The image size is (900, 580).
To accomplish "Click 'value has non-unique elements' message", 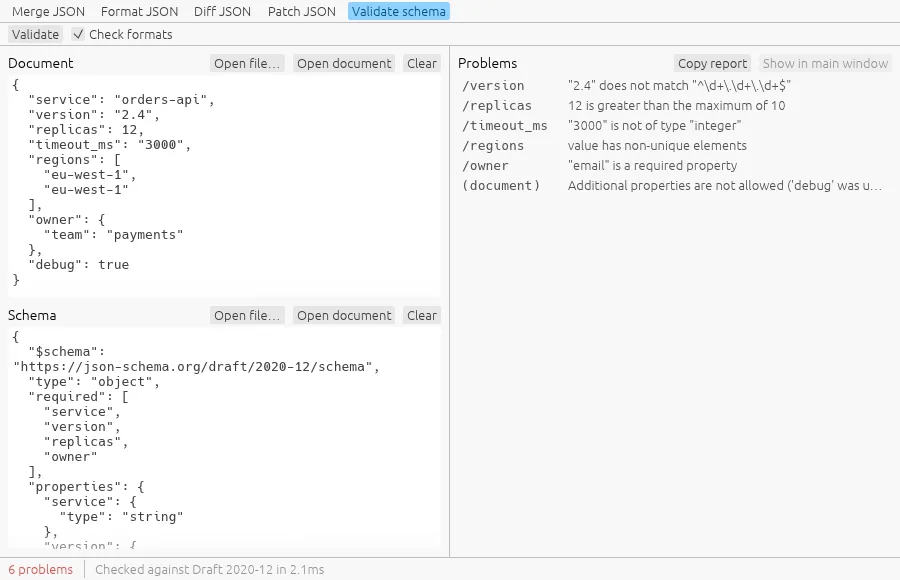I will coord(657,146).
